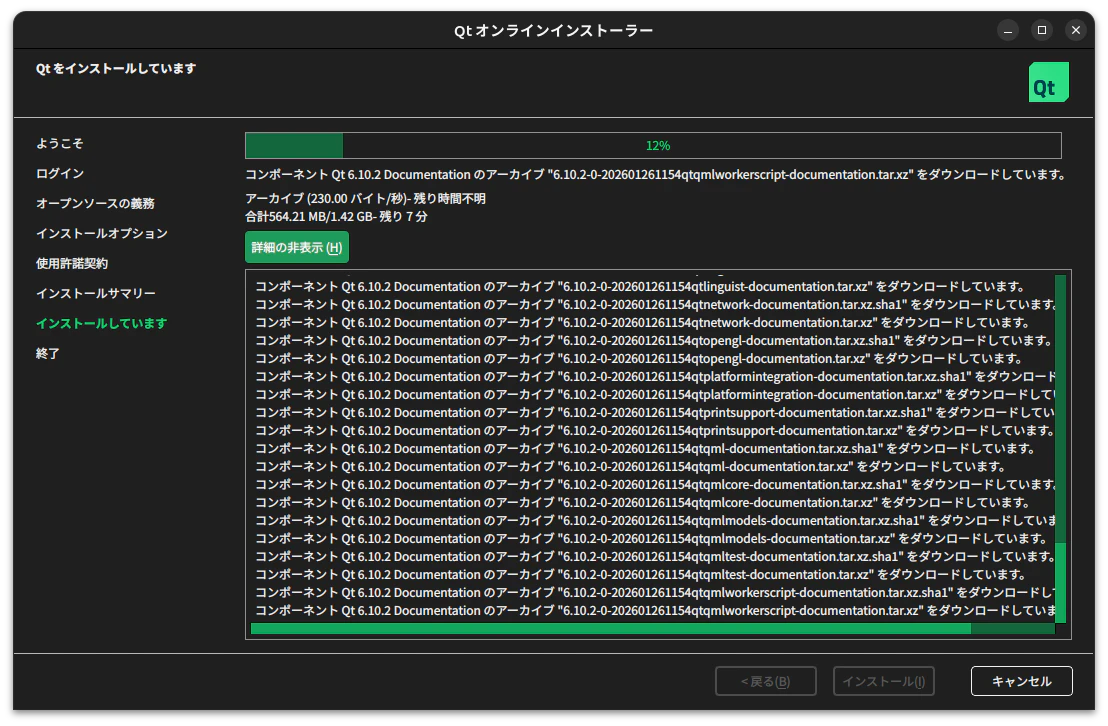
Task: Close the Qt online installer window
Action: click(1075, 30)
